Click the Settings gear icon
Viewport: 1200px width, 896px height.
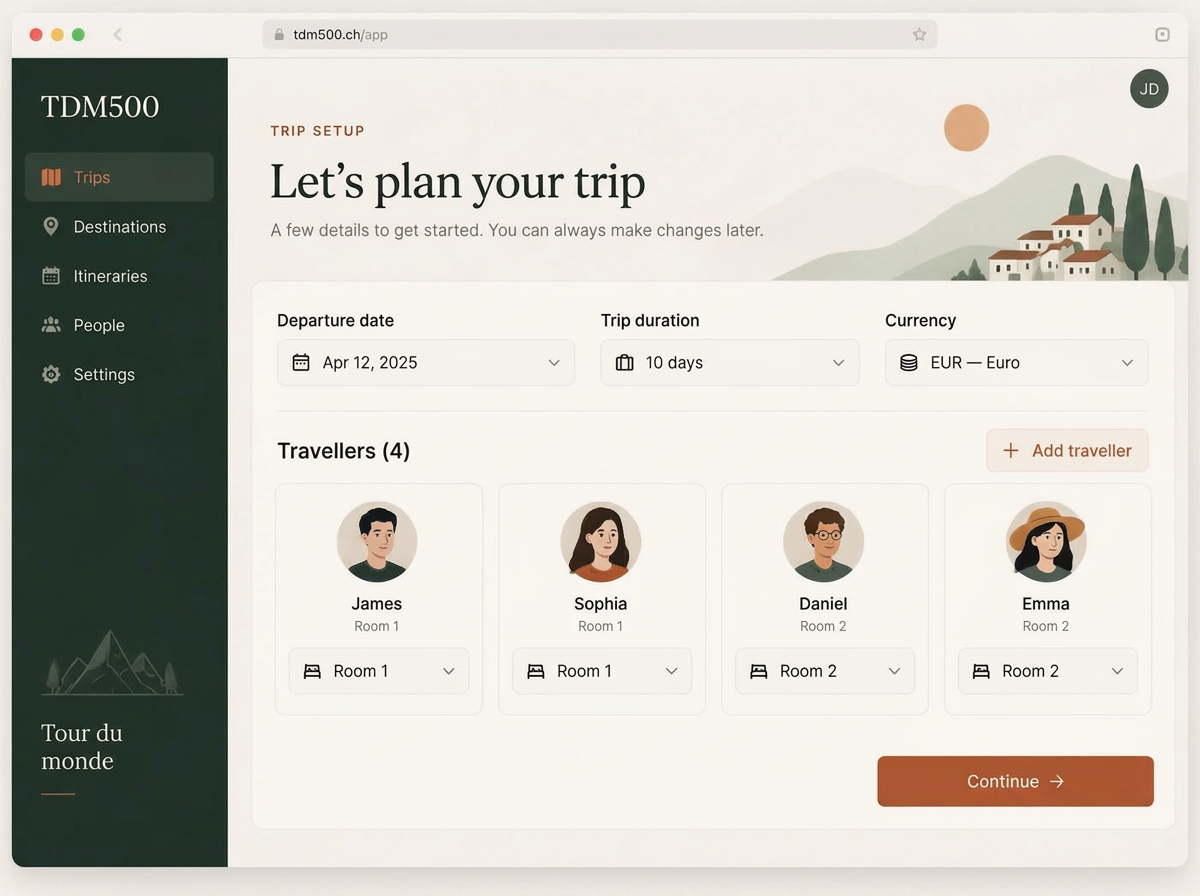[51, 374]
